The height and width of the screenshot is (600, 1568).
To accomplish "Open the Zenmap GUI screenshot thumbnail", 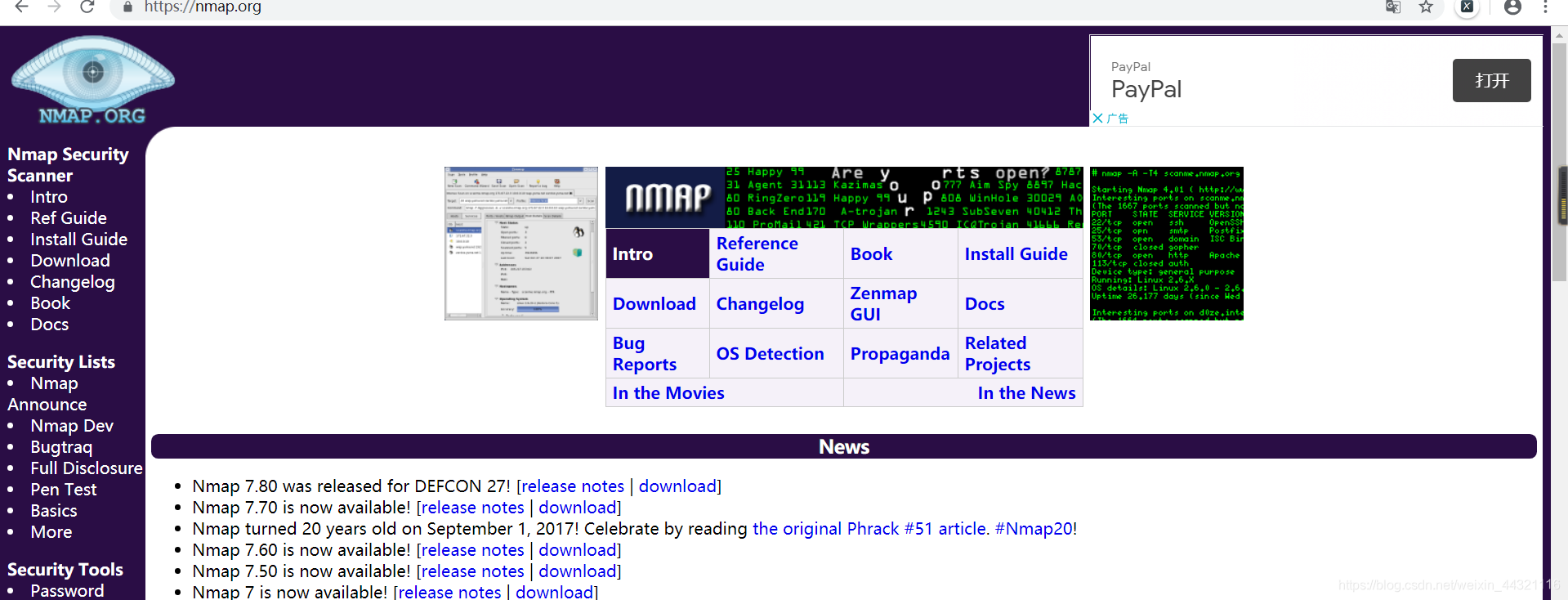I will pyautogui.click(x=520, y=244).
